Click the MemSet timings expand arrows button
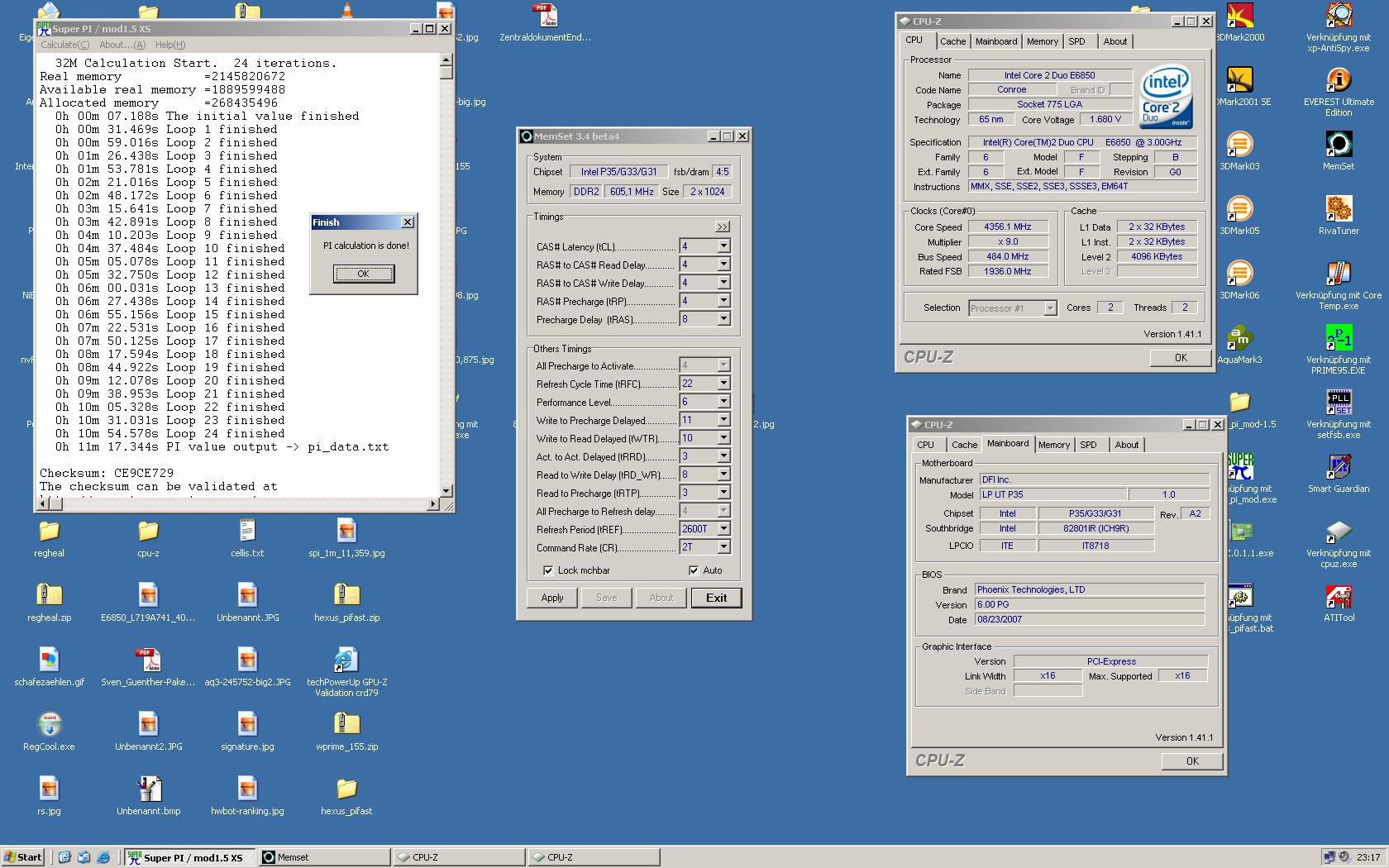Image resolution: width=1389 pixels, height=868 pixels. click(x=723, y=227)
